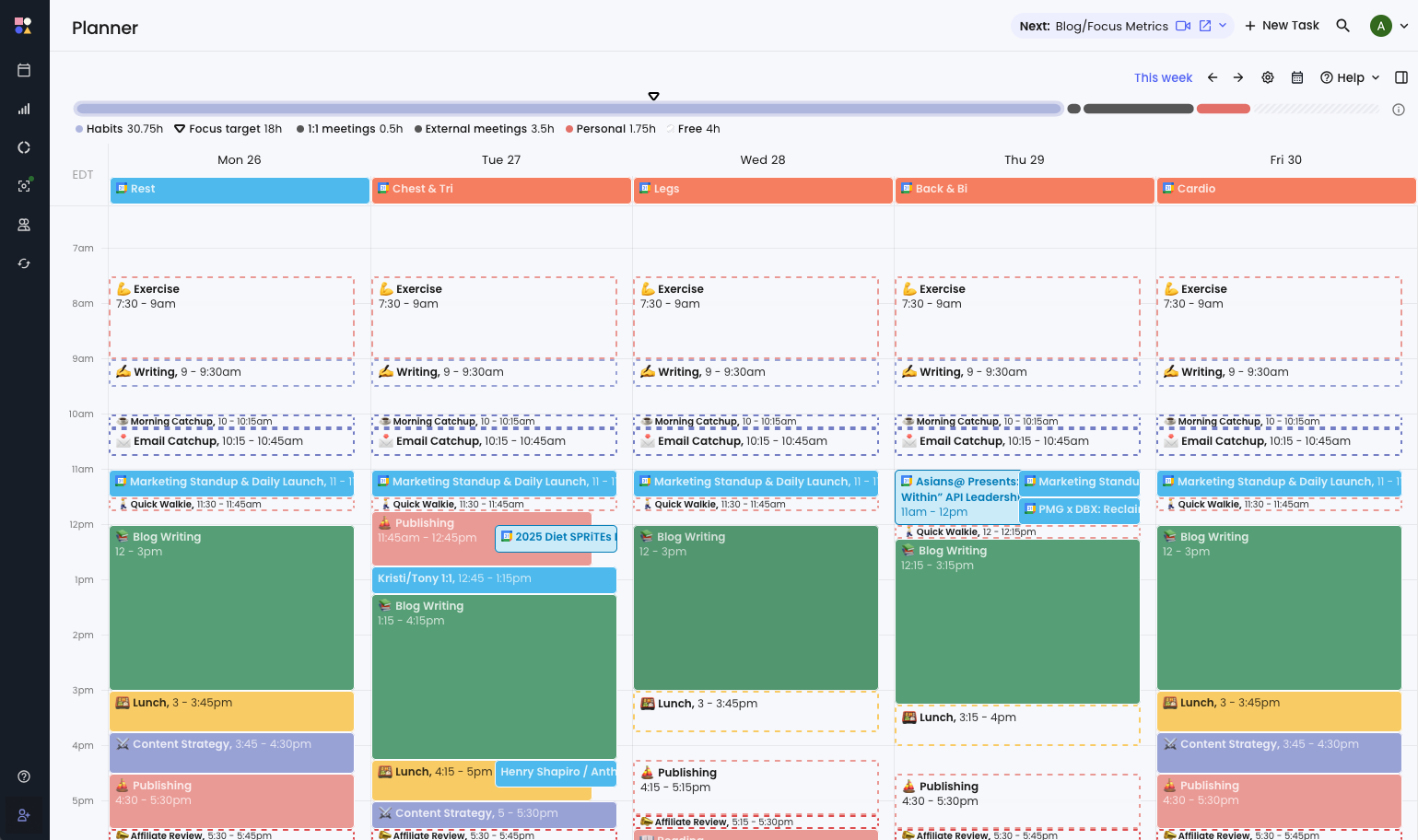Open Kristi/Tony 1:1 event on Tuesday
Viewport: 1418px width, 840px height.
pos(494,578)
